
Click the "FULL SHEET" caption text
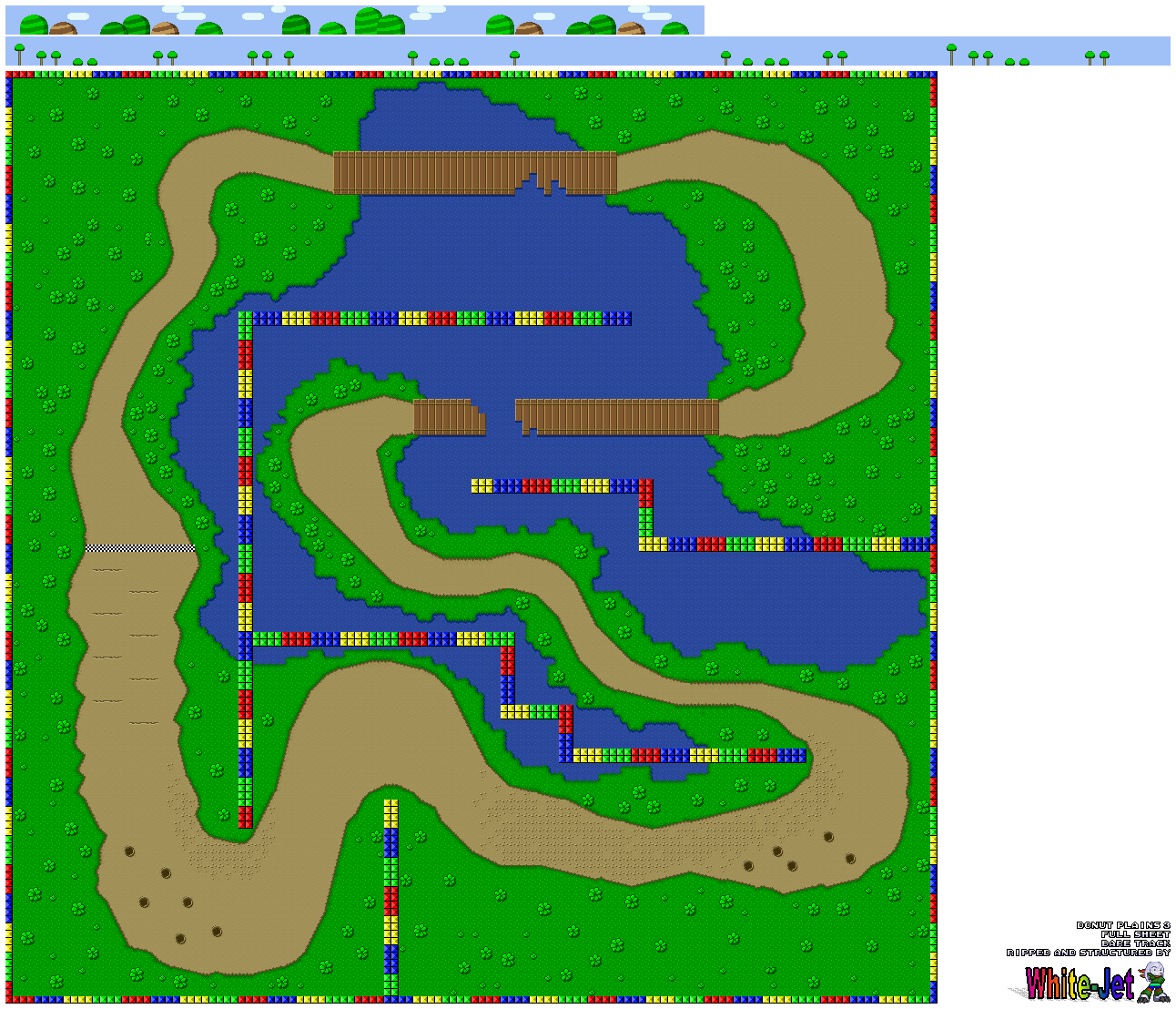pyautogui.click(x=1135, y=934)
